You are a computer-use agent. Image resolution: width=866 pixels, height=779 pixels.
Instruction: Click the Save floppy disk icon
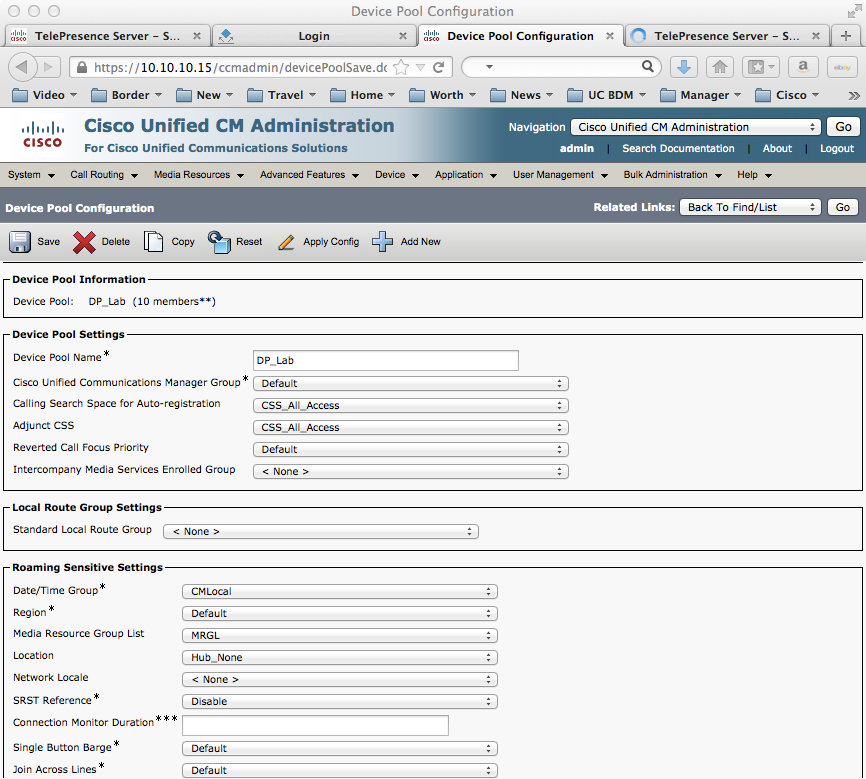[20, 242]
